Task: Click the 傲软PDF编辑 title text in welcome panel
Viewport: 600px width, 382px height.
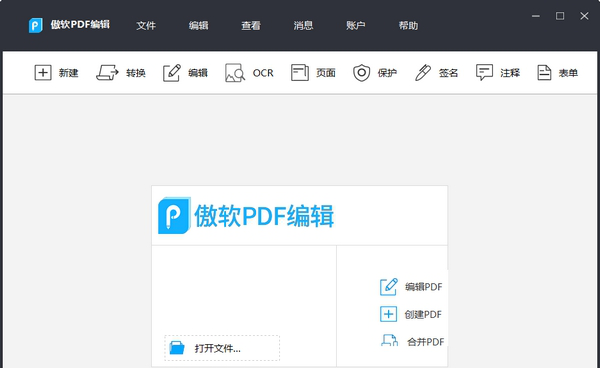Action: pyautogui.click(x=264, y=216)
